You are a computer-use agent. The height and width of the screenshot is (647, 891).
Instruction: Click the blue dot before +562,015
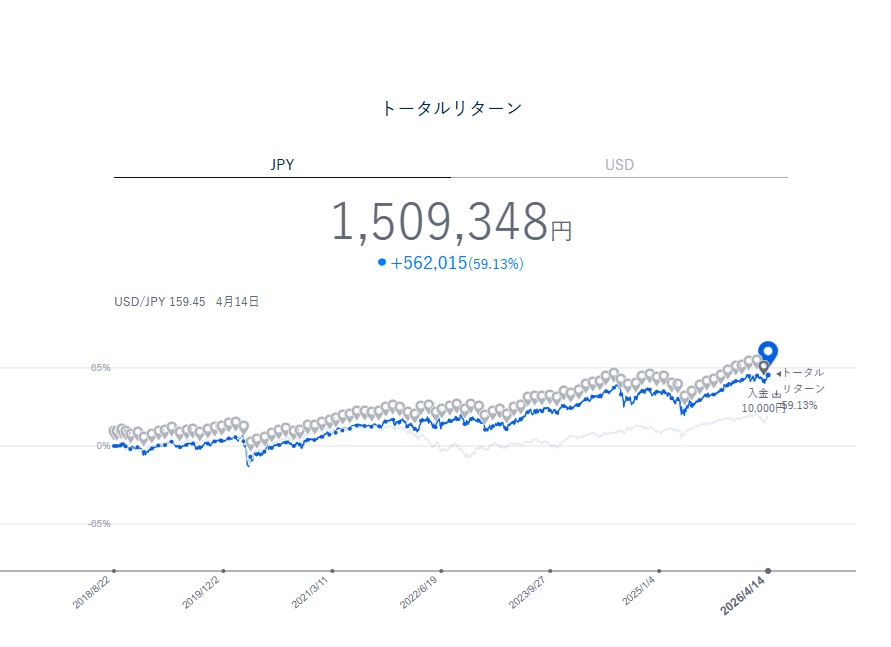[382, 263]
